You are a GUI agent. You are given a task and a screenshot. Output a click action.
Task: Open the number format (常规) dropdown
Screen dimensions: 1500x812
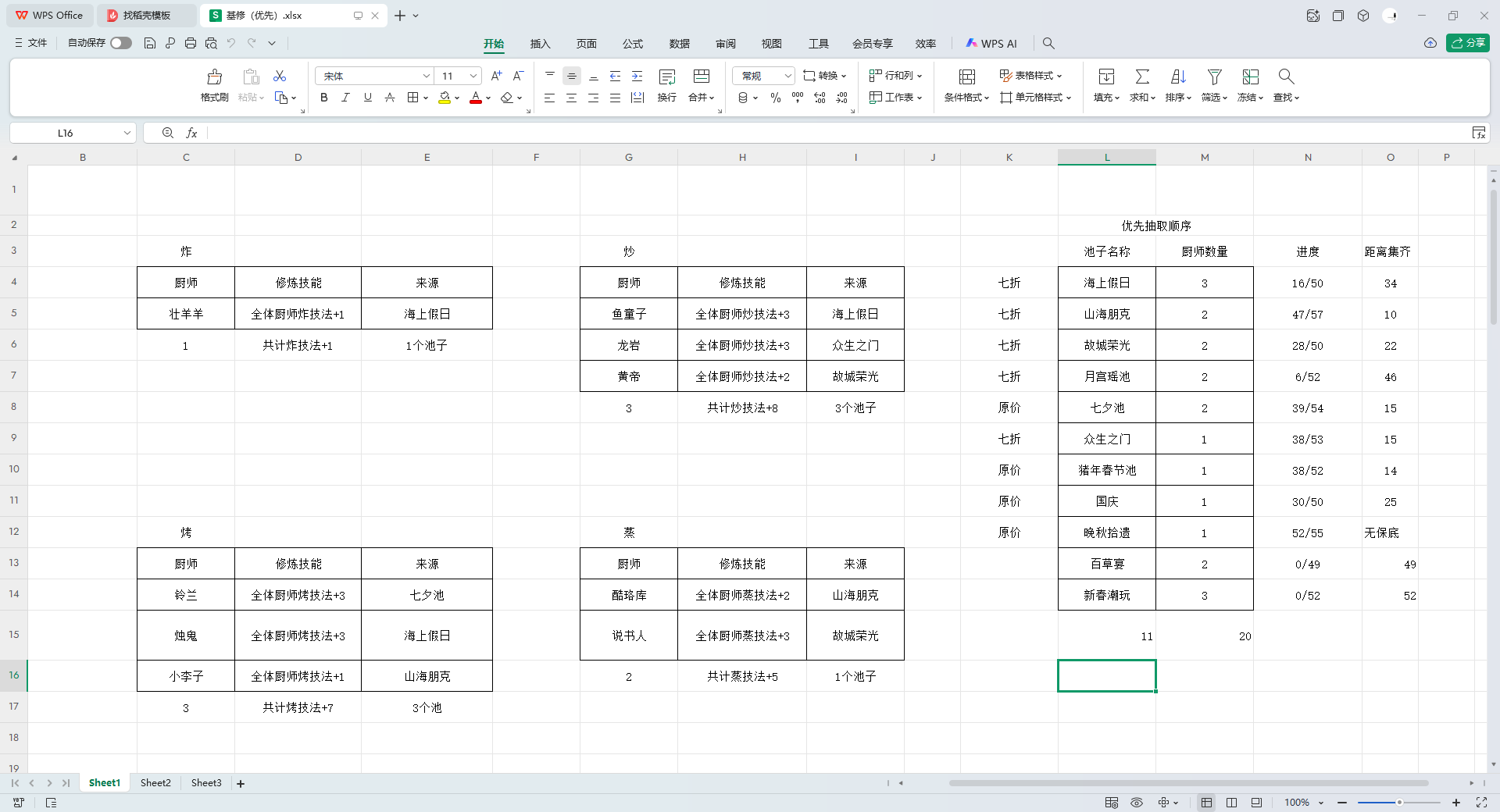point(787,76)
